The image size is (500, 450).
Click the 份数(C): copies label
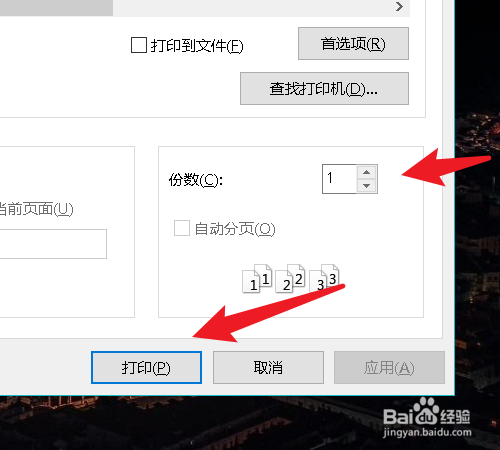pos(196,180)
